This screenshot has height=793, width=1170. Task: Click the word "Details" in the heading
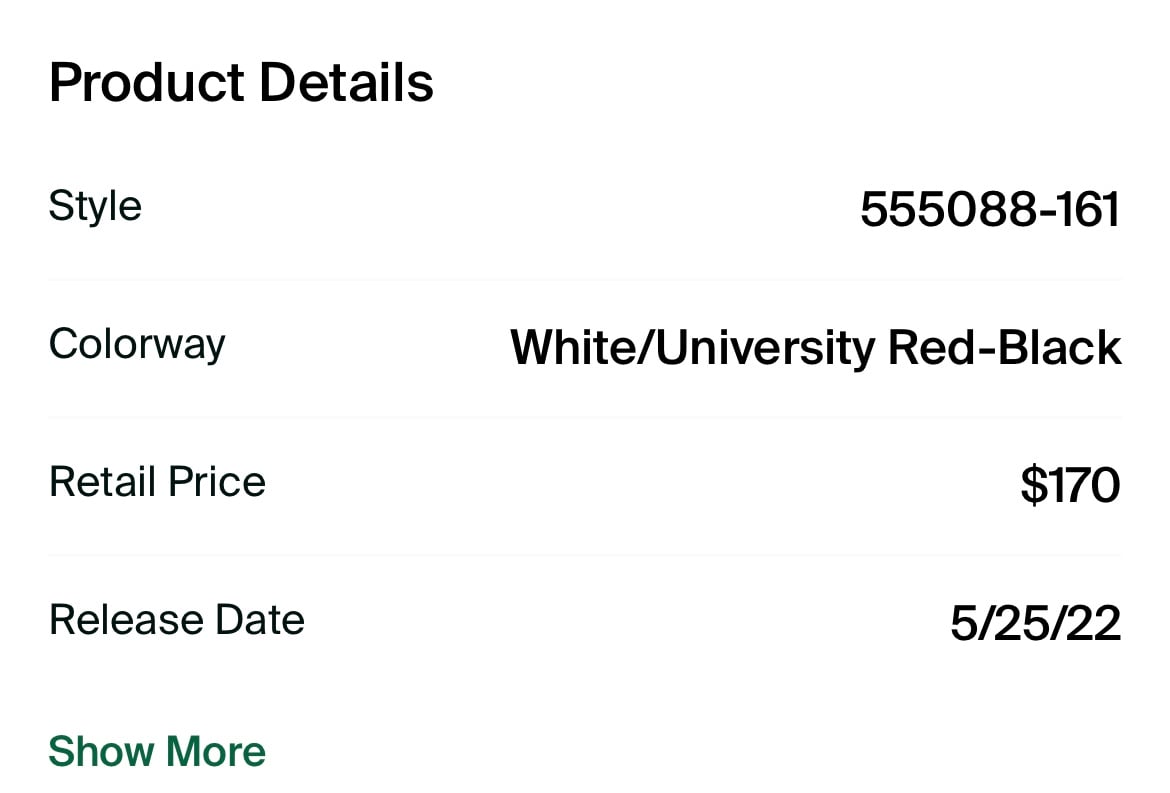[346, 82]
